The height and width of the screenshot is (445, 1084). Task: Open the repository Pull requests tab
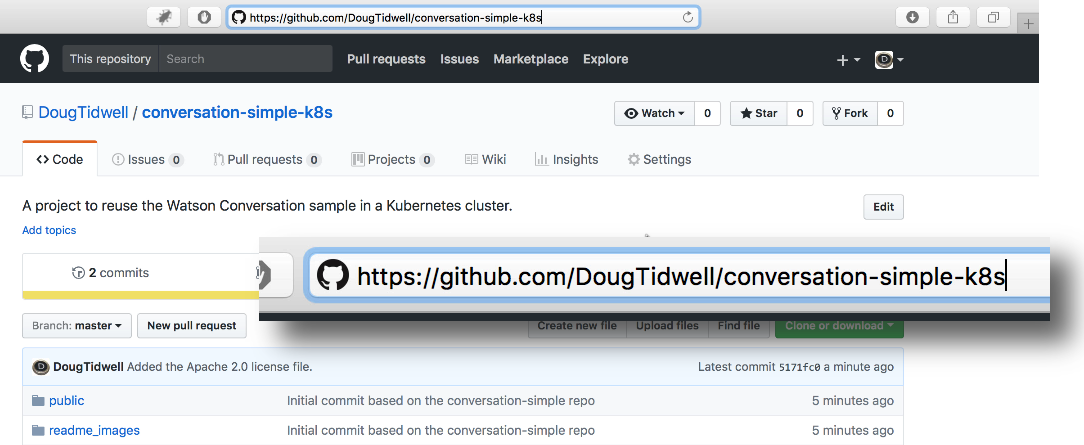click(267, 160)
